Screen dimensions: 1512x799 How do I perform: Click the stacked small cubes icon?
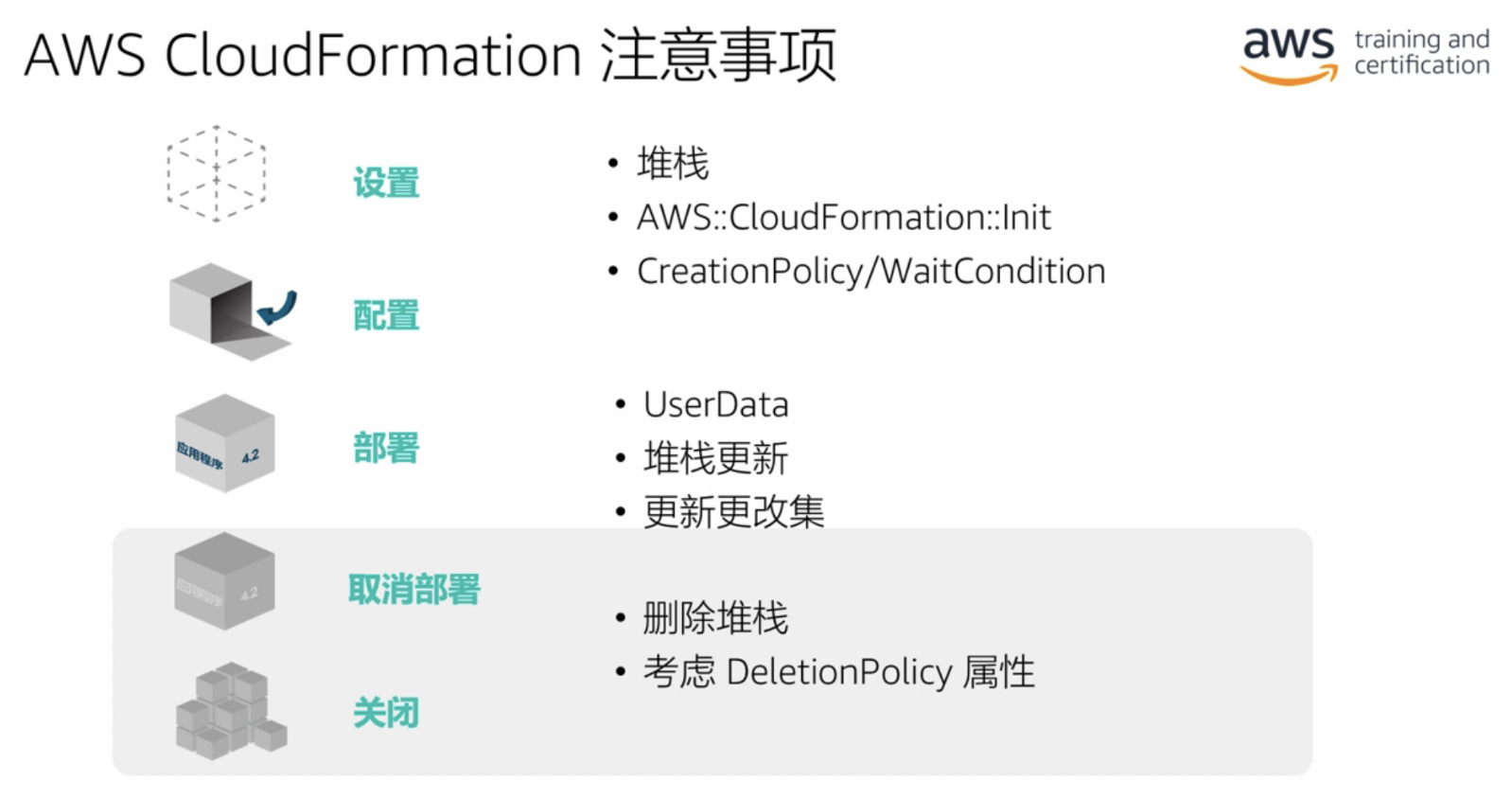(x=230, y=711)
